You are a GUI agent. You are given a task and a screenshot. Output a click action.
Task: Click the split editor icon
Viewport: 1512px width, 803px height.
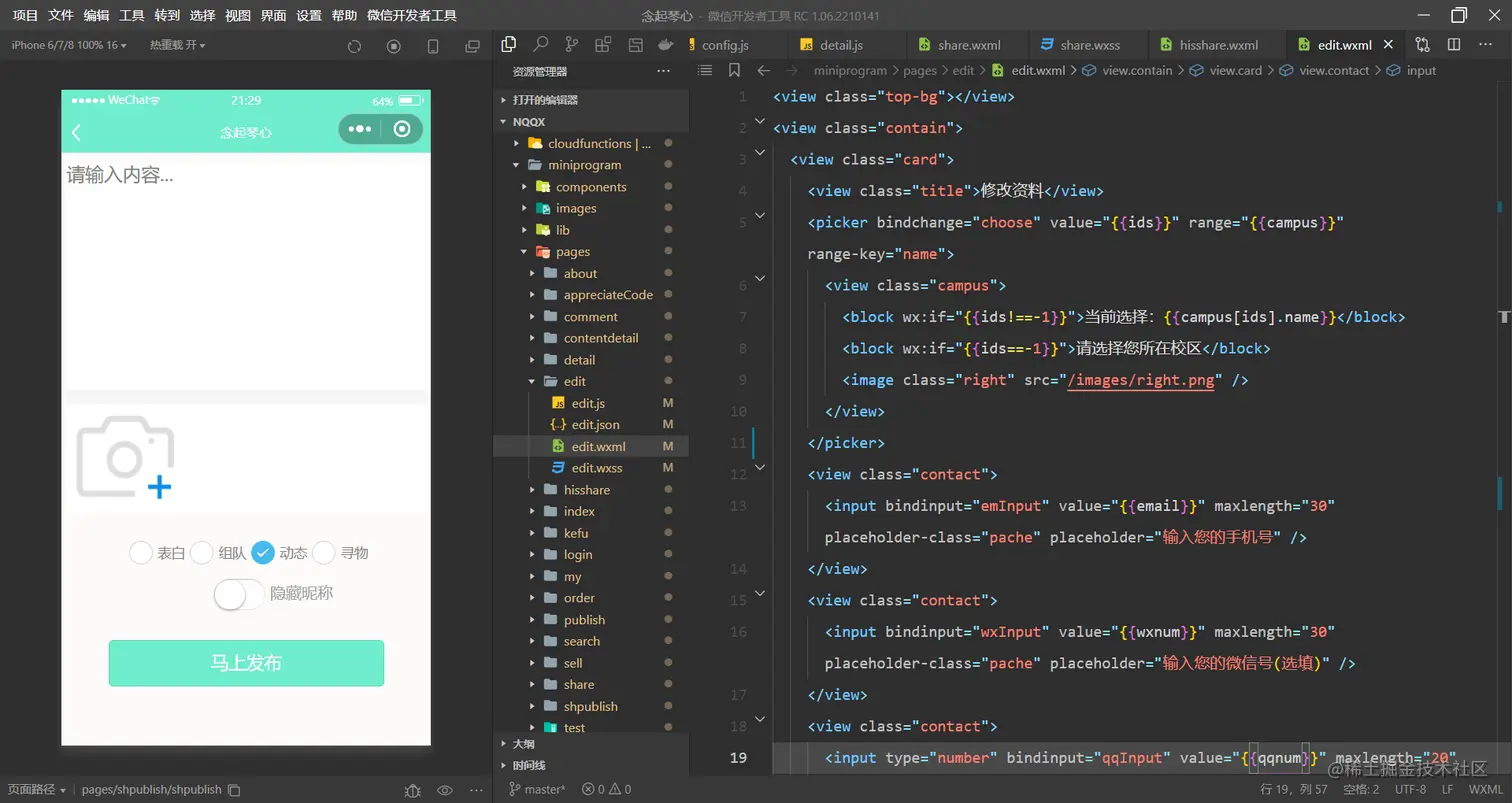[x=1454, y=44]
